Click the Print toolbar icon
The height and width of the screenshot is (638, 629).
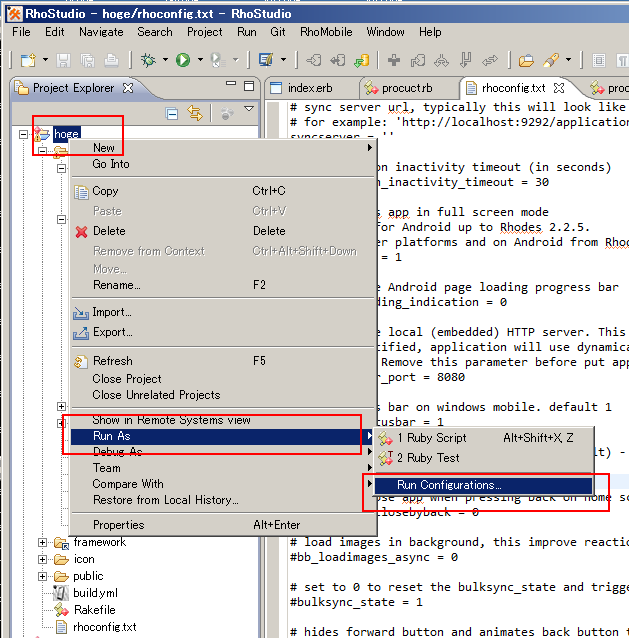[x=111, y=61]
